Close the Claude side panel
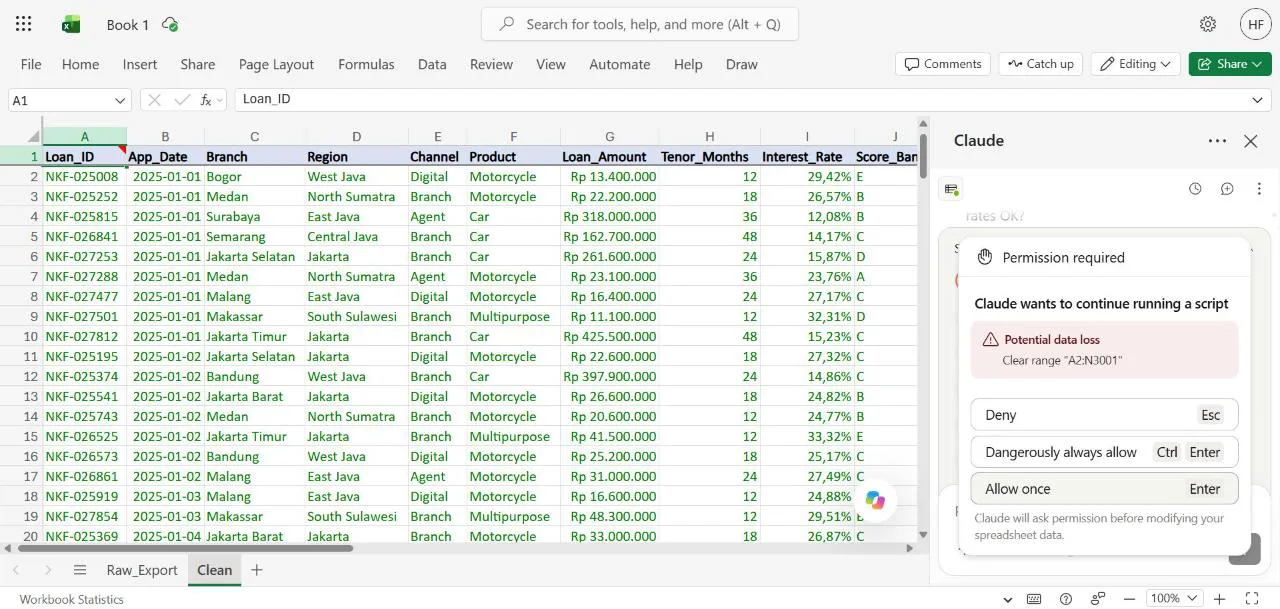 coord(1250,141)
